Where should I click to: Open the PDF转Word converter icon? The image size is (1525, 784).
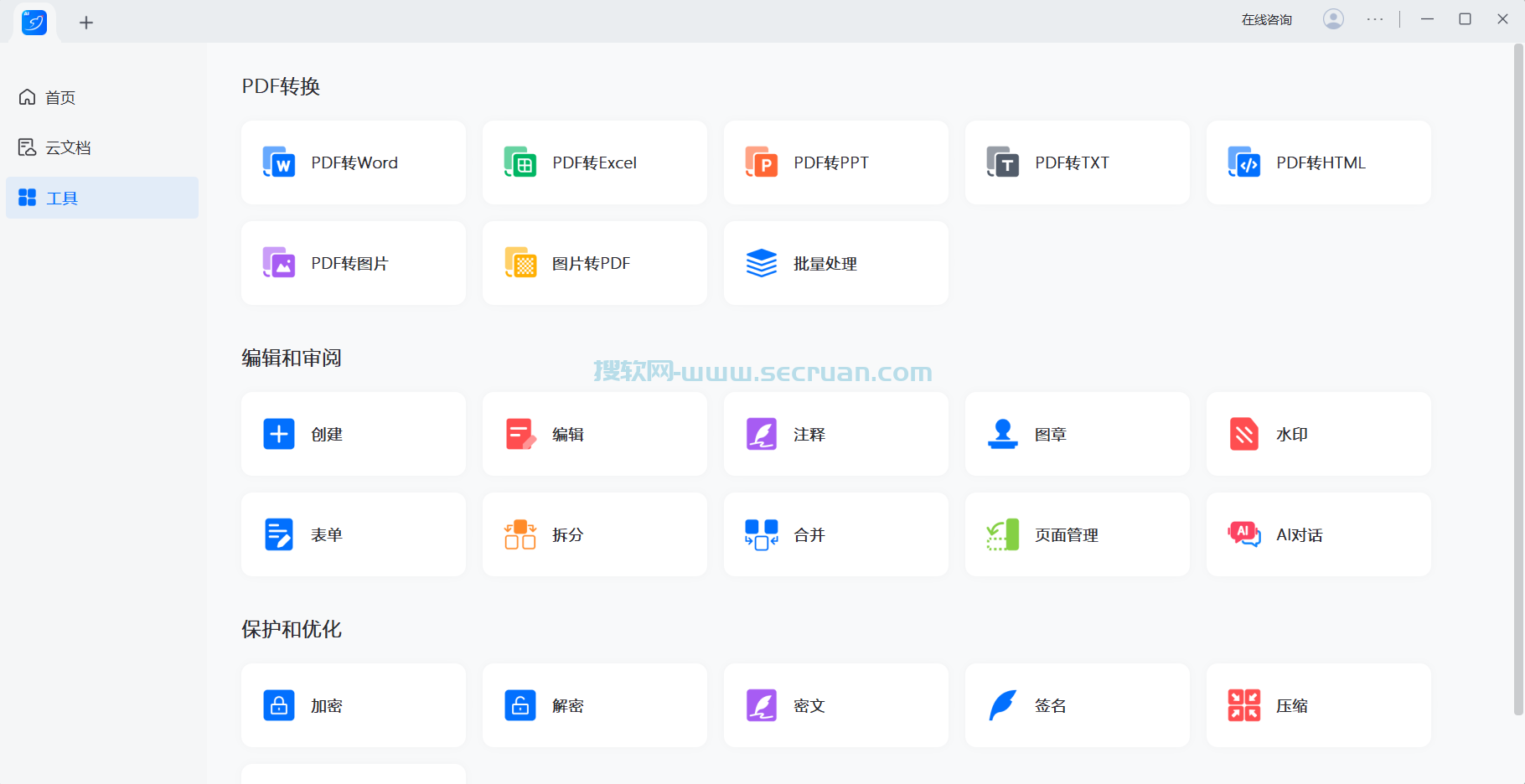(278, 162)
